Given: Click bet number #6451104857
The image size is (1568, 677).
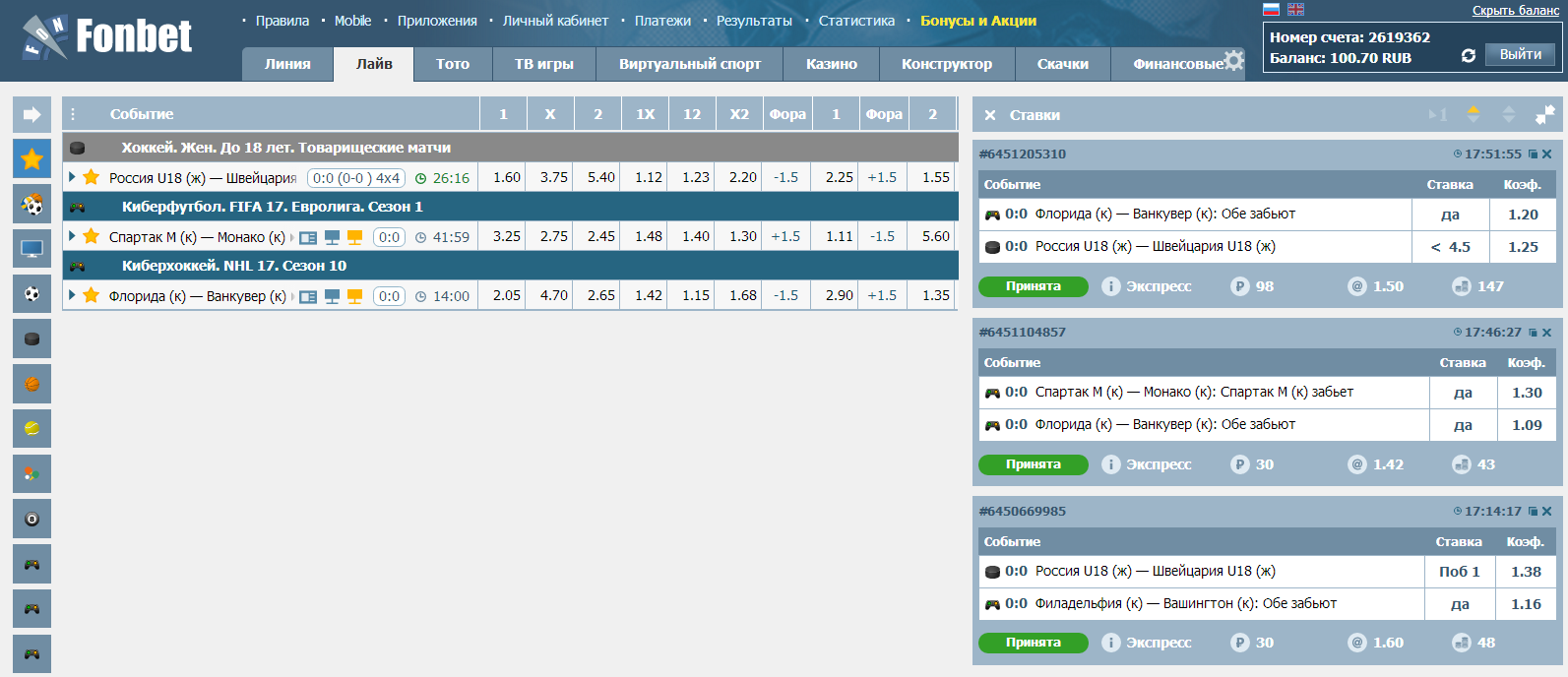Looking at the screenshot, I should [1023, 333].
